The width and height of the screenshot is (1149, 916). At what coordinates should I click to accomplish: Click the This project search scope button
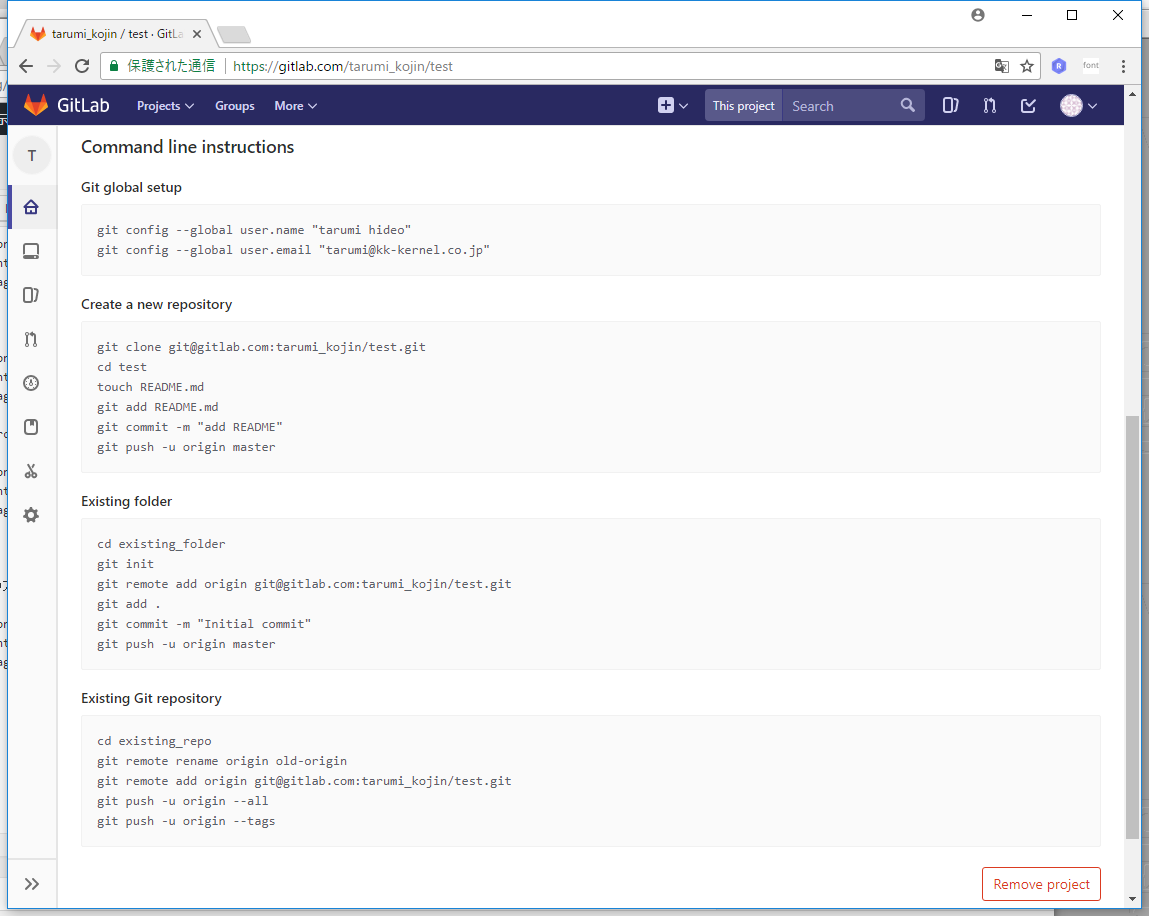[743, 106]
